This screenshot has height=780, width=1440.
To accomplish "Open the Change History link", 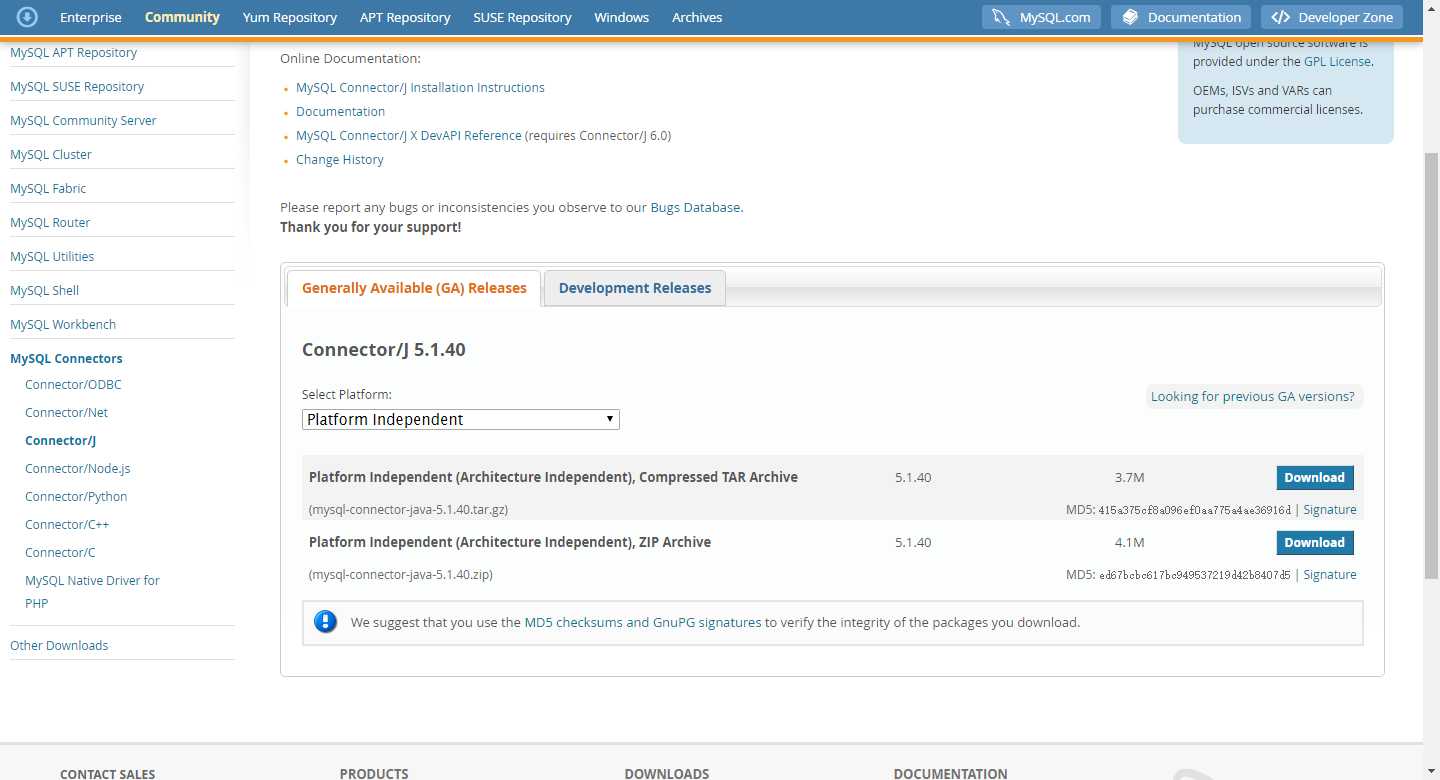I will (340, 159).
